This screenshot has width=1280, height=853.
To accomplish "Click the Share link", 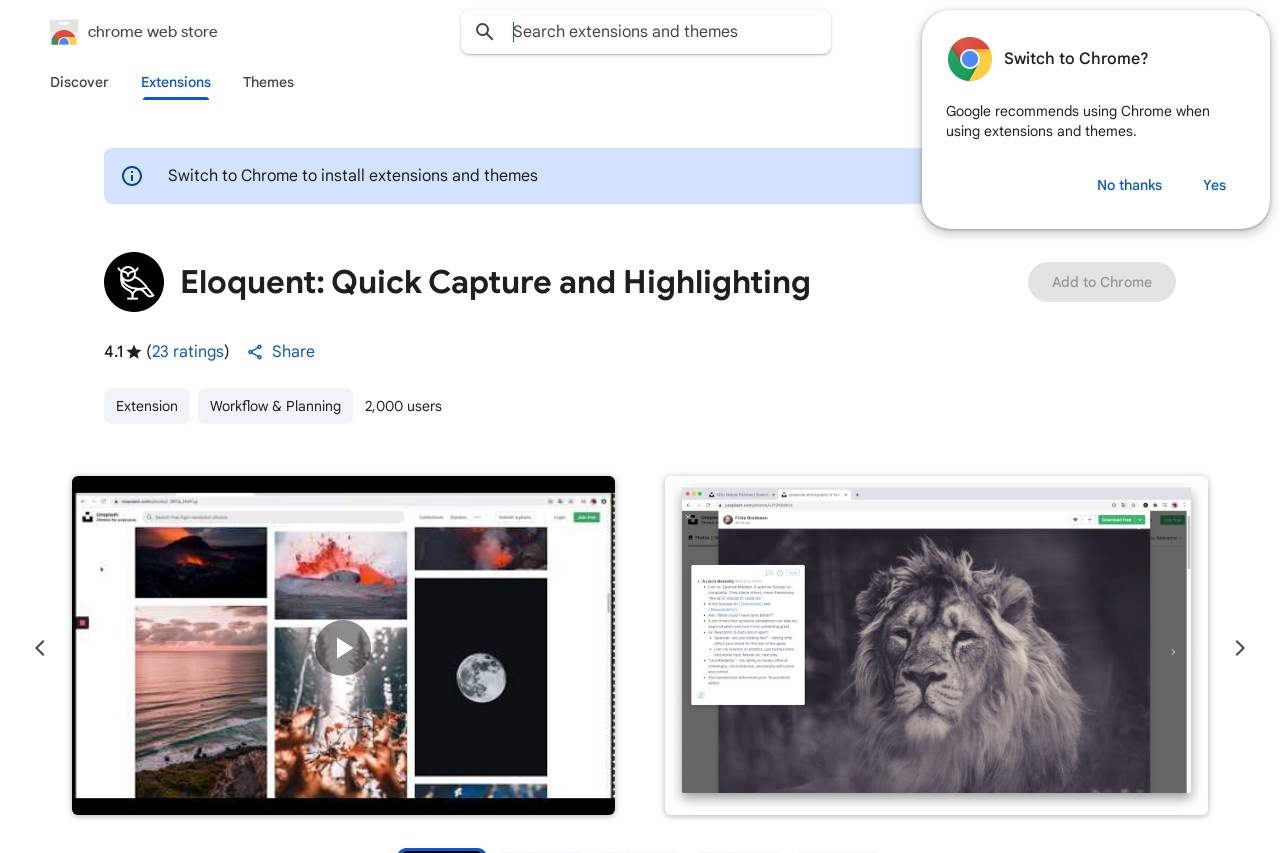I will point(281,352).
